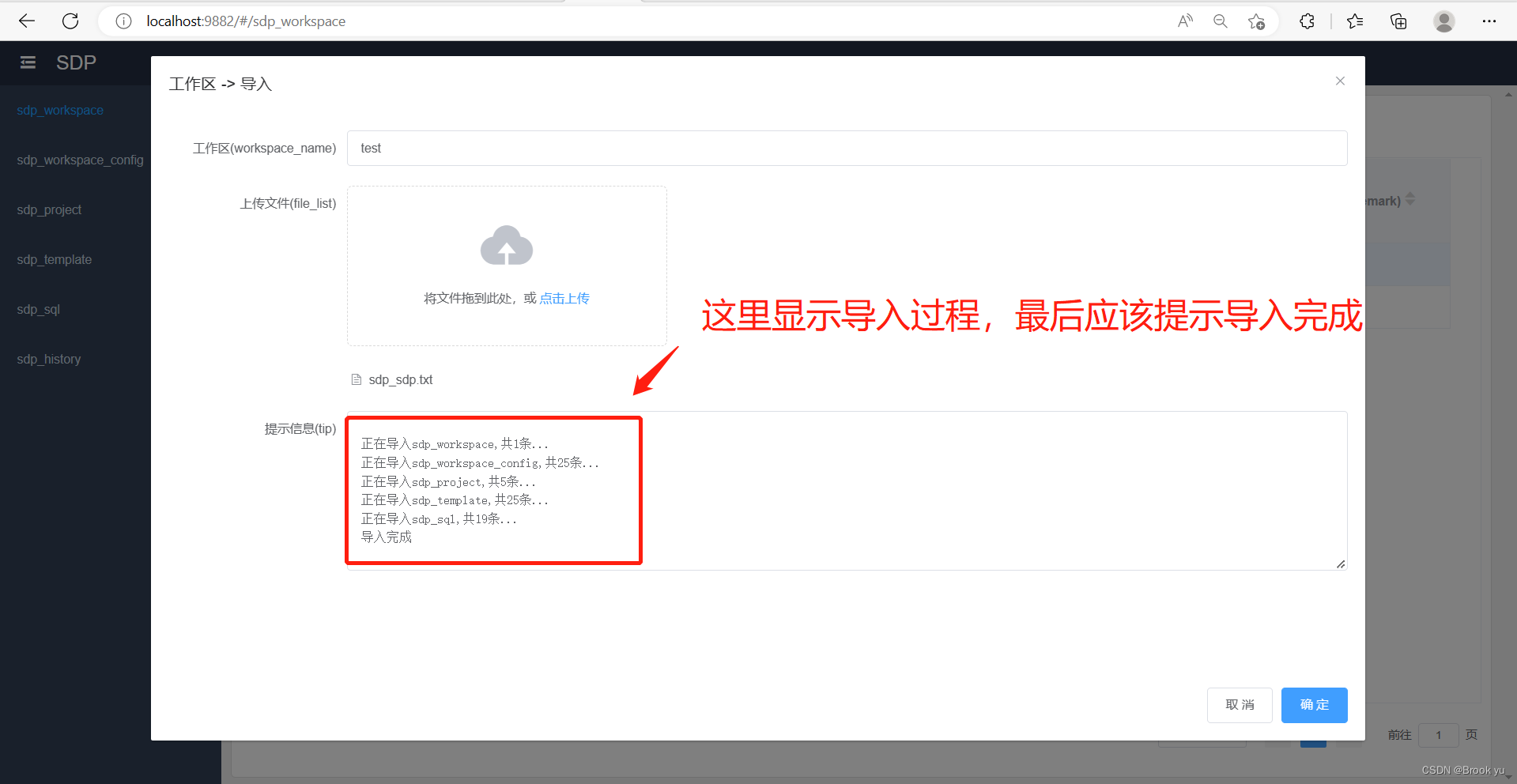Image resolution: width=1517 pixels, height=784 pixels.
Task: Confirm import with the 确定 button
Action: coord(1314,705)
